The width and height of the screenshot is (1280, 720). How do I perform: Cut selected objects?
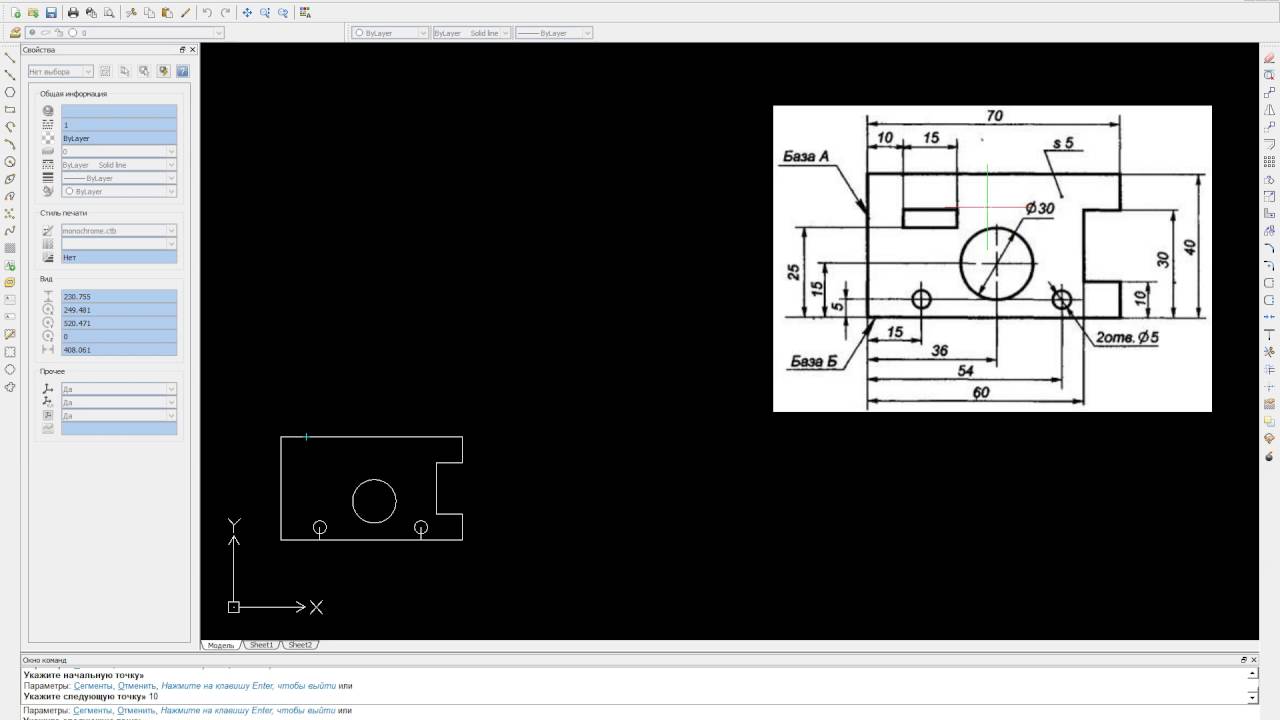coord(131,13)
